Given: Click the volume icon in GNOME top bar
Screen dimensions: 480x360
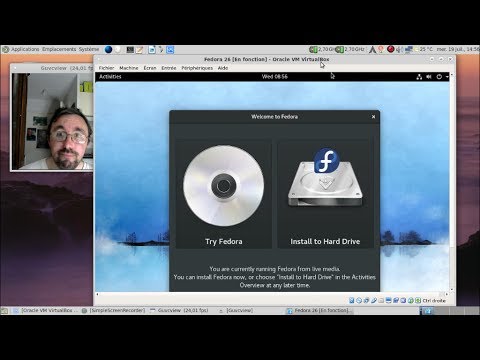Looking at the screenshot, I should coord(429,77).
